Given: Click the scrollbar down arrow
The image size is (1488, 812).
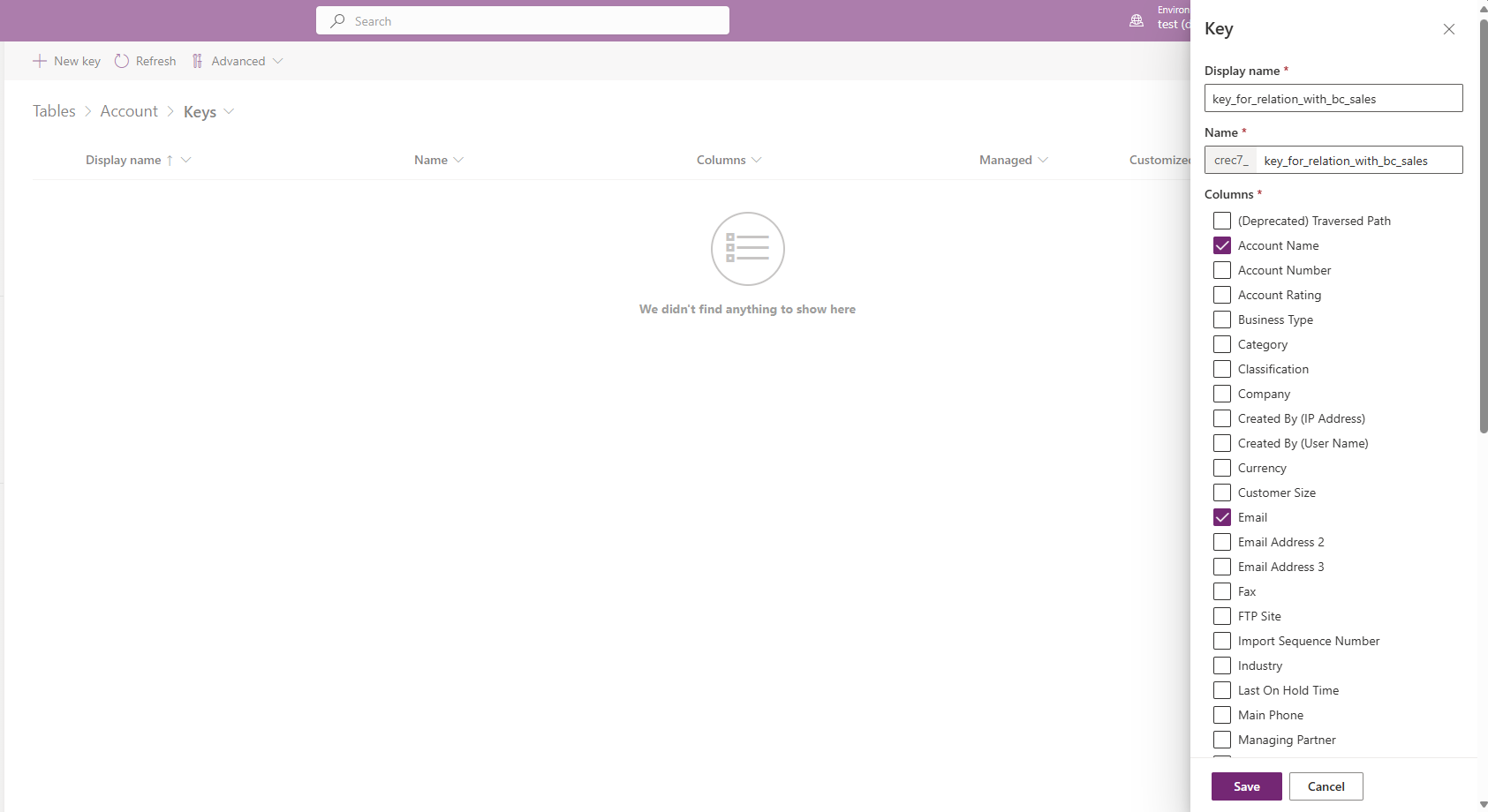Looking at the screenshot, I should coord(1484,805).
